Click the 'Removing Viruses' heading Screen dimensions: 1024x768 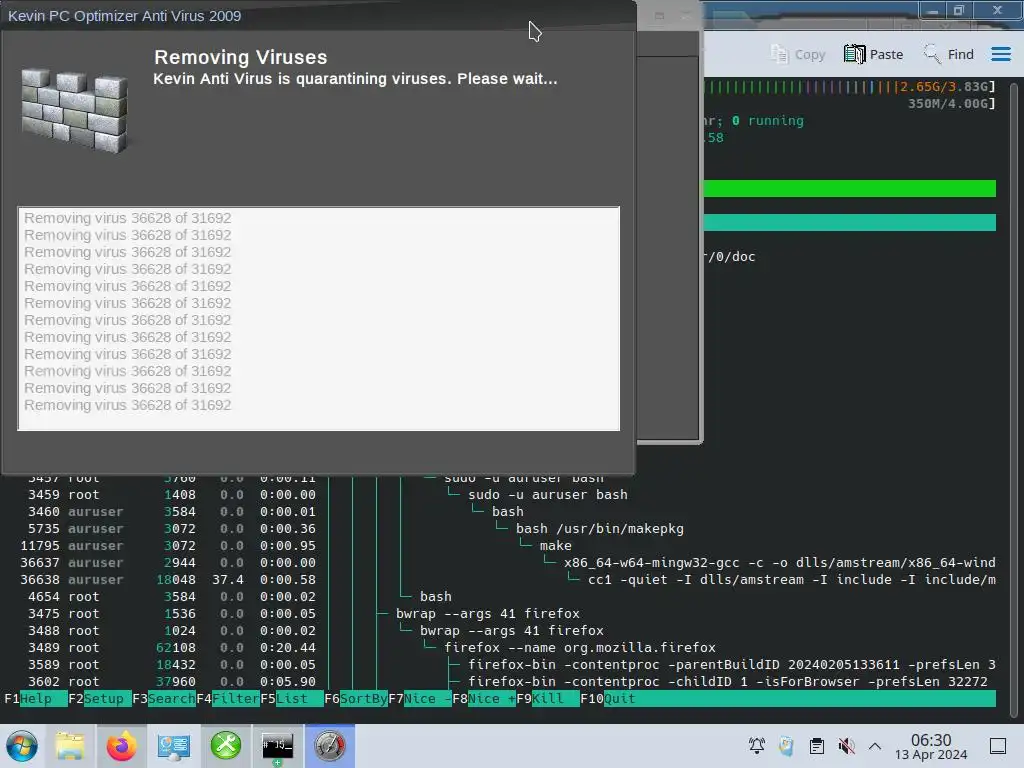[240, 57]
